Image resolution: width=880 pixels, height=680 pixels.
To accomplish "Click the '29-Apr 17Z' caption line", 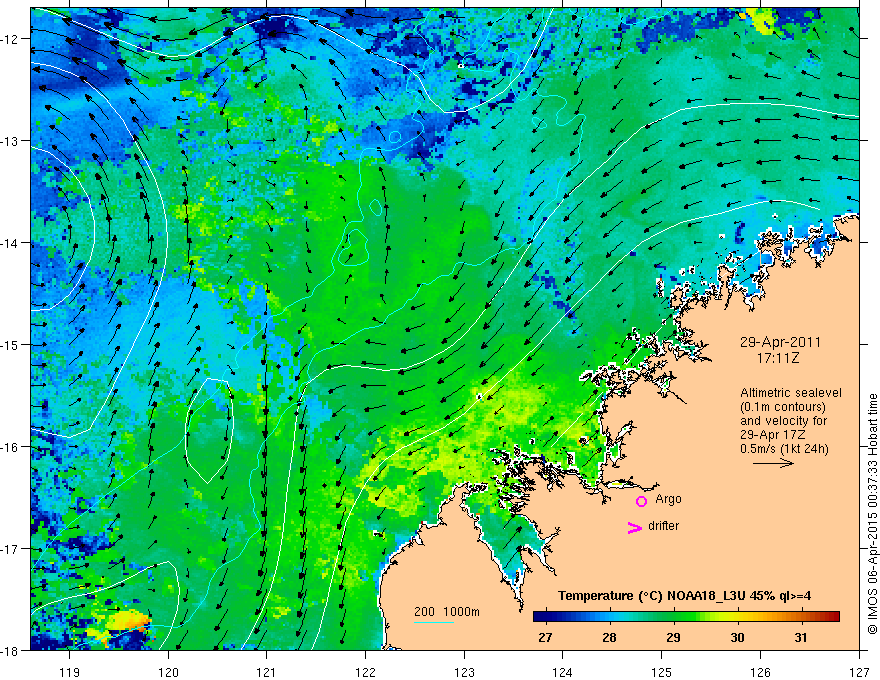I will pos(773,435).
